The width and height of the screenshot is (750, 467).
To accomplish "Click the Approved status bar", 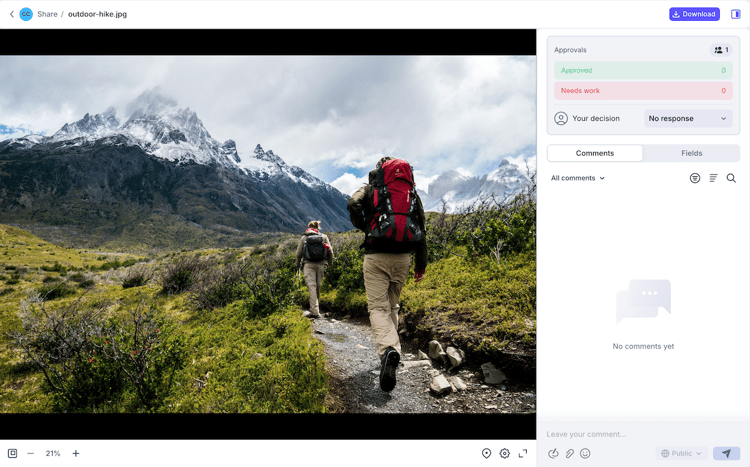I will [x=643, y=70].
